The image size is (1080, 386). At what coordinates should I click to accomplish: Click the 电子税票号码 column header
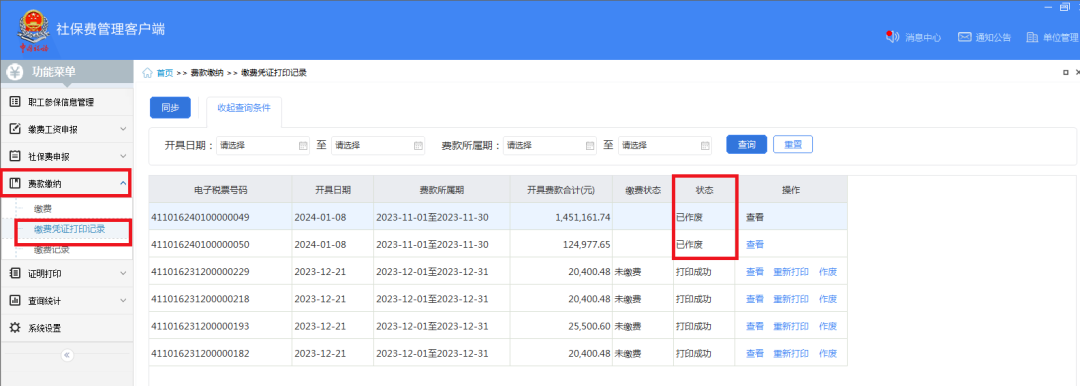click(x=220, y=190)
